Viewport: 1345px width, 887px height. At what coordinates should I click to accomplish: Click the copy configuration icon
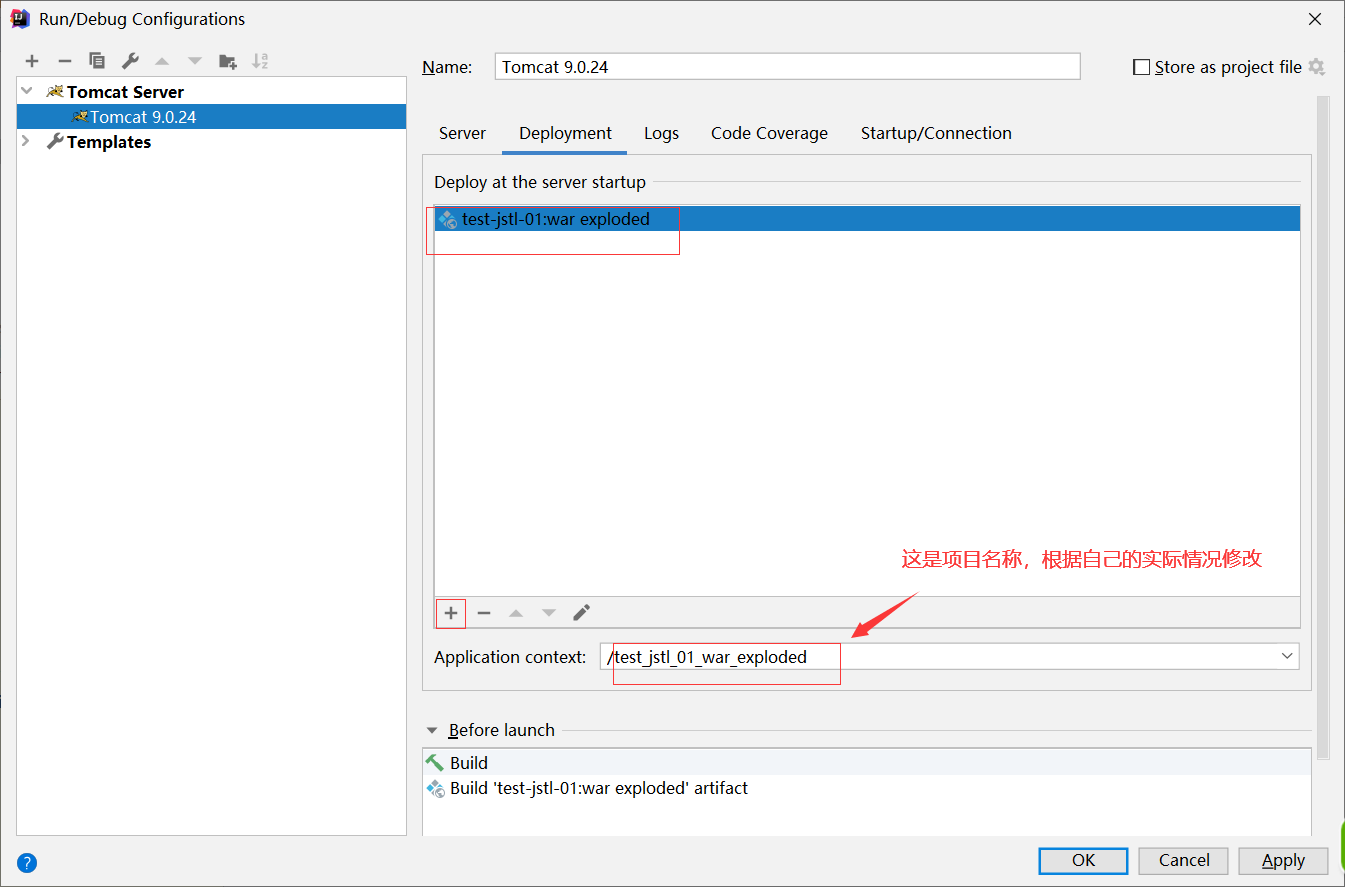tap(97, 60)
